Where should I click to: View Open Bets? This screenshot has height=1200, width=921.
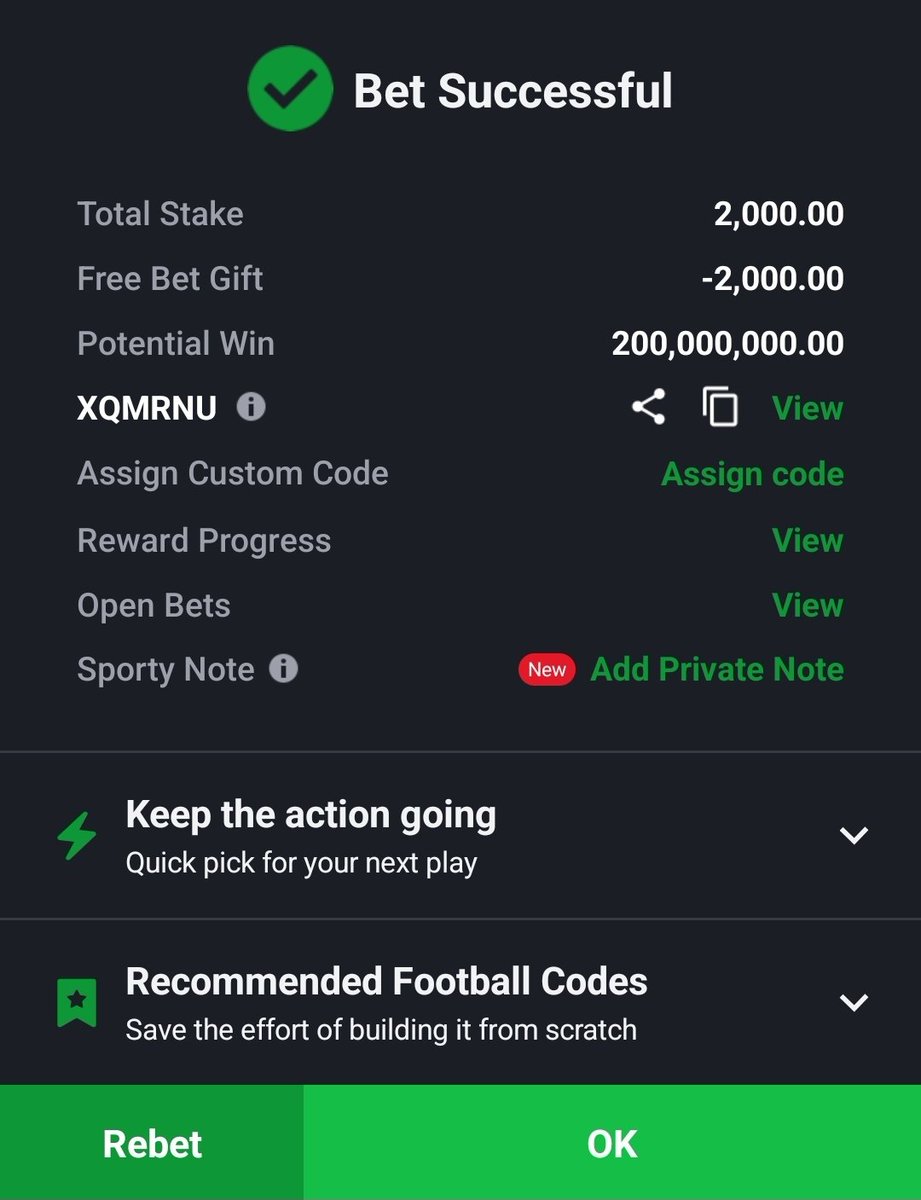pos(808,605)
